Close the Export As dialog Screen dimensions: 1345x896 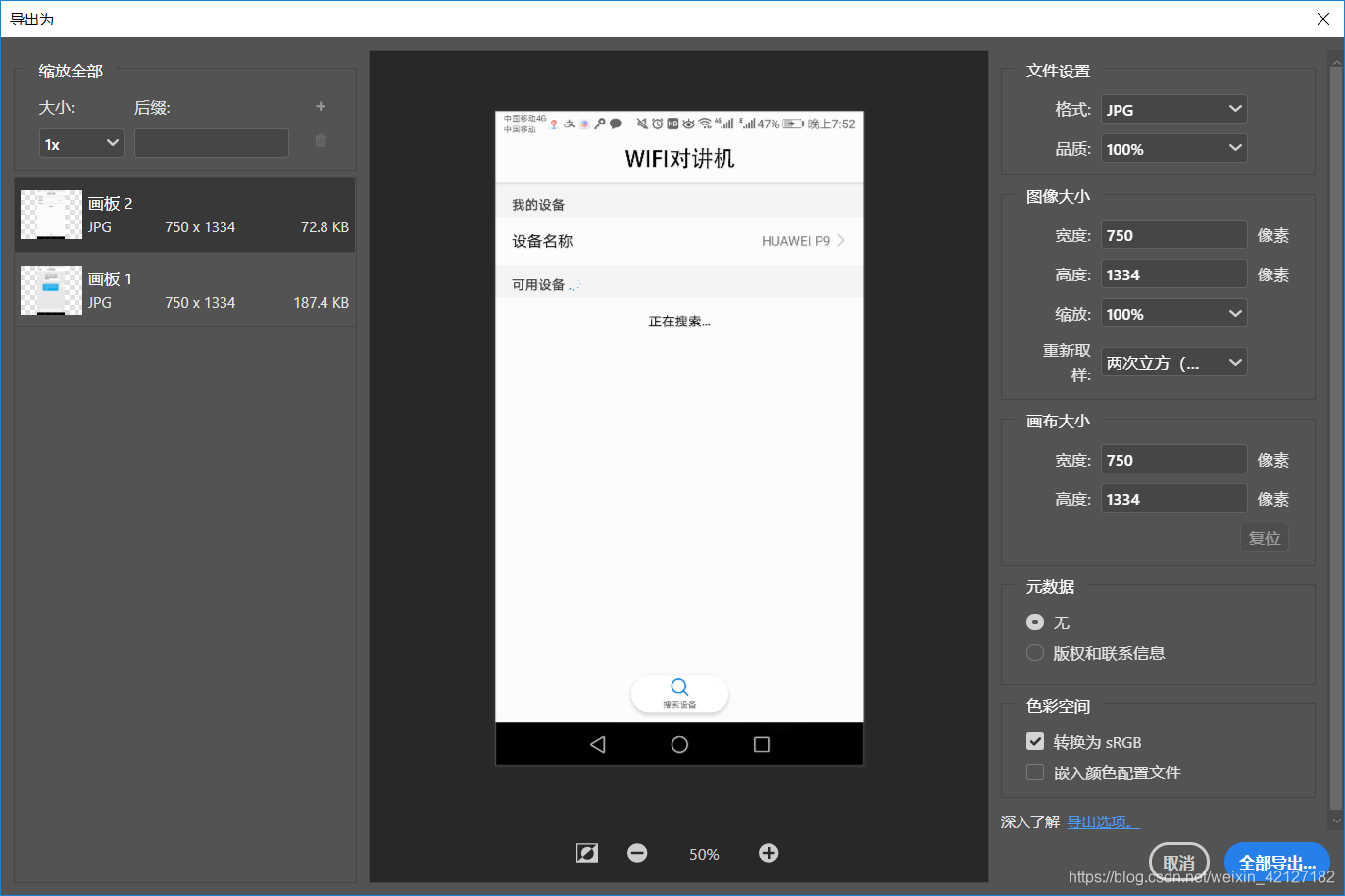(x=1323, y=19)
